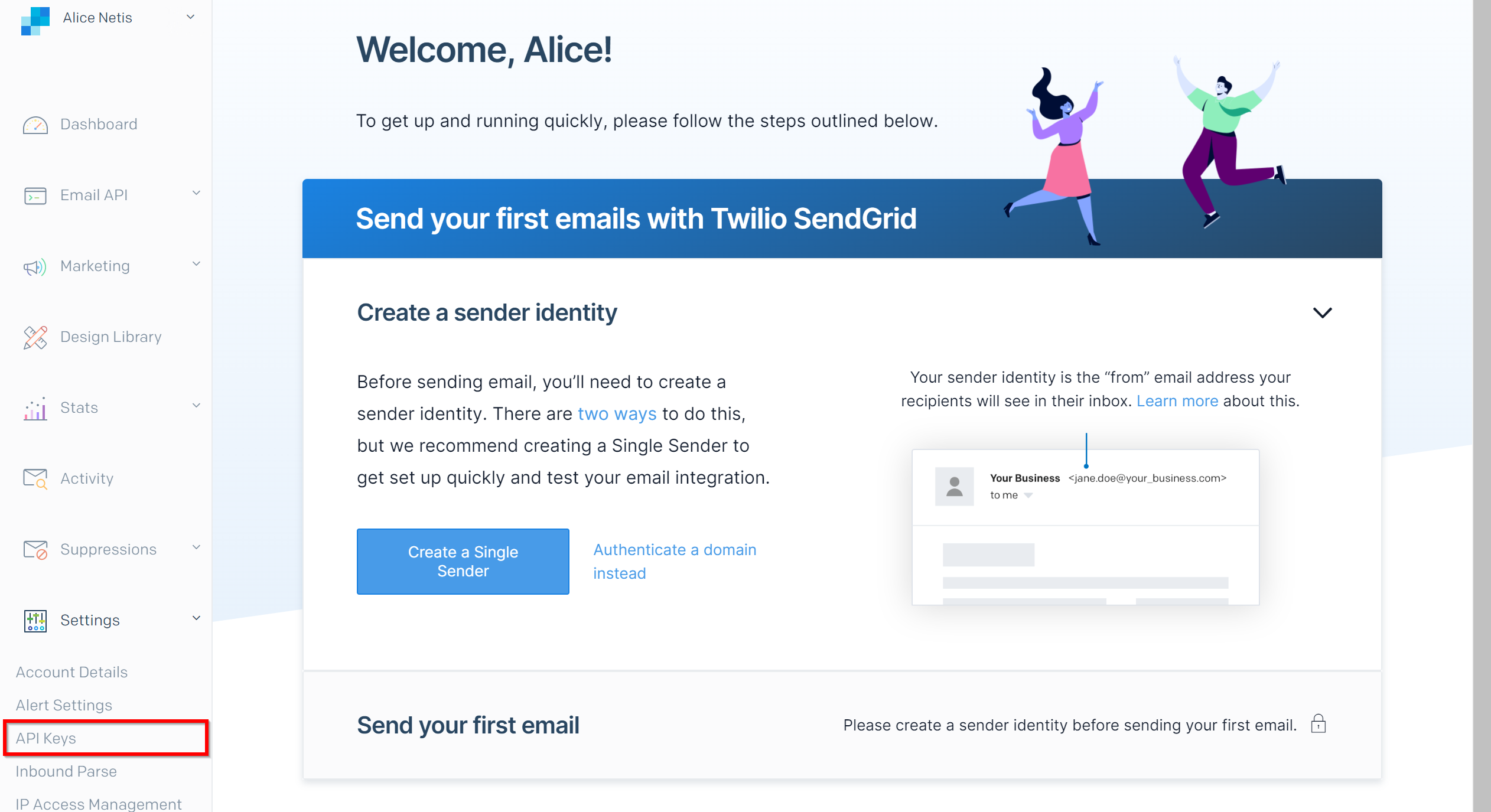Collapse the sender identity section
The image size is (1491, 812).
tap(1322, 313)
